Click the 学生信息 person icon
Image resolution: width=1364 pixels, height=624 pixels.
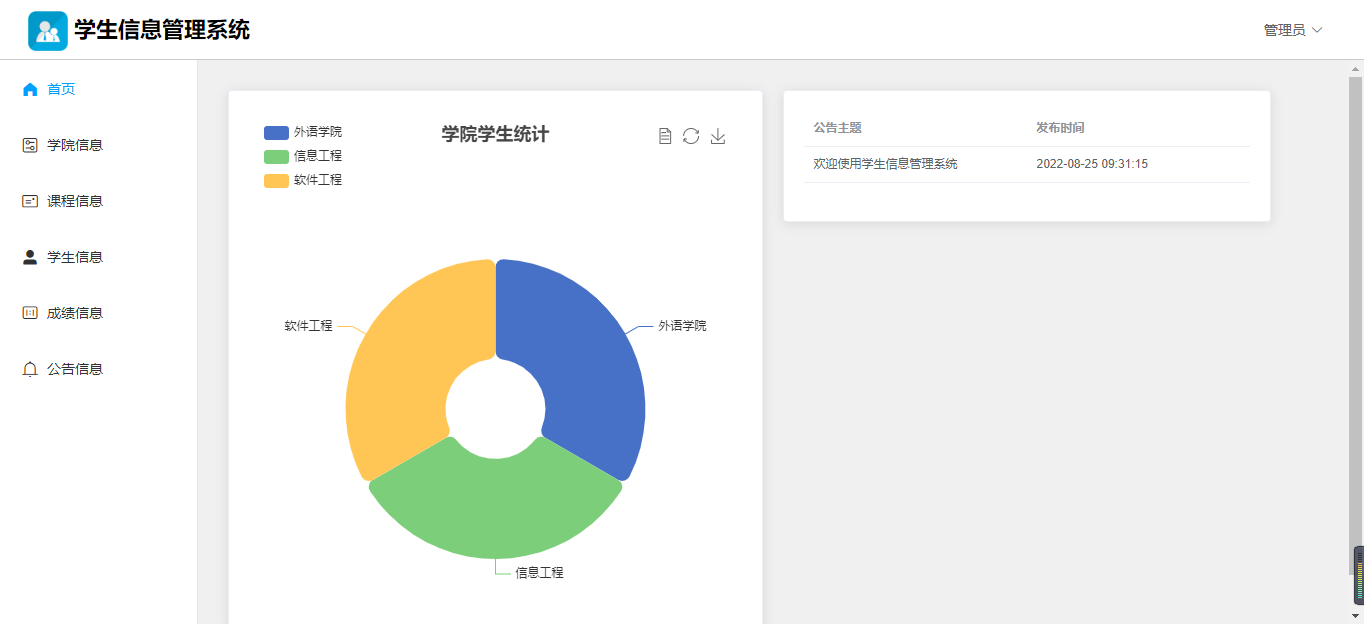coord(30,257)
